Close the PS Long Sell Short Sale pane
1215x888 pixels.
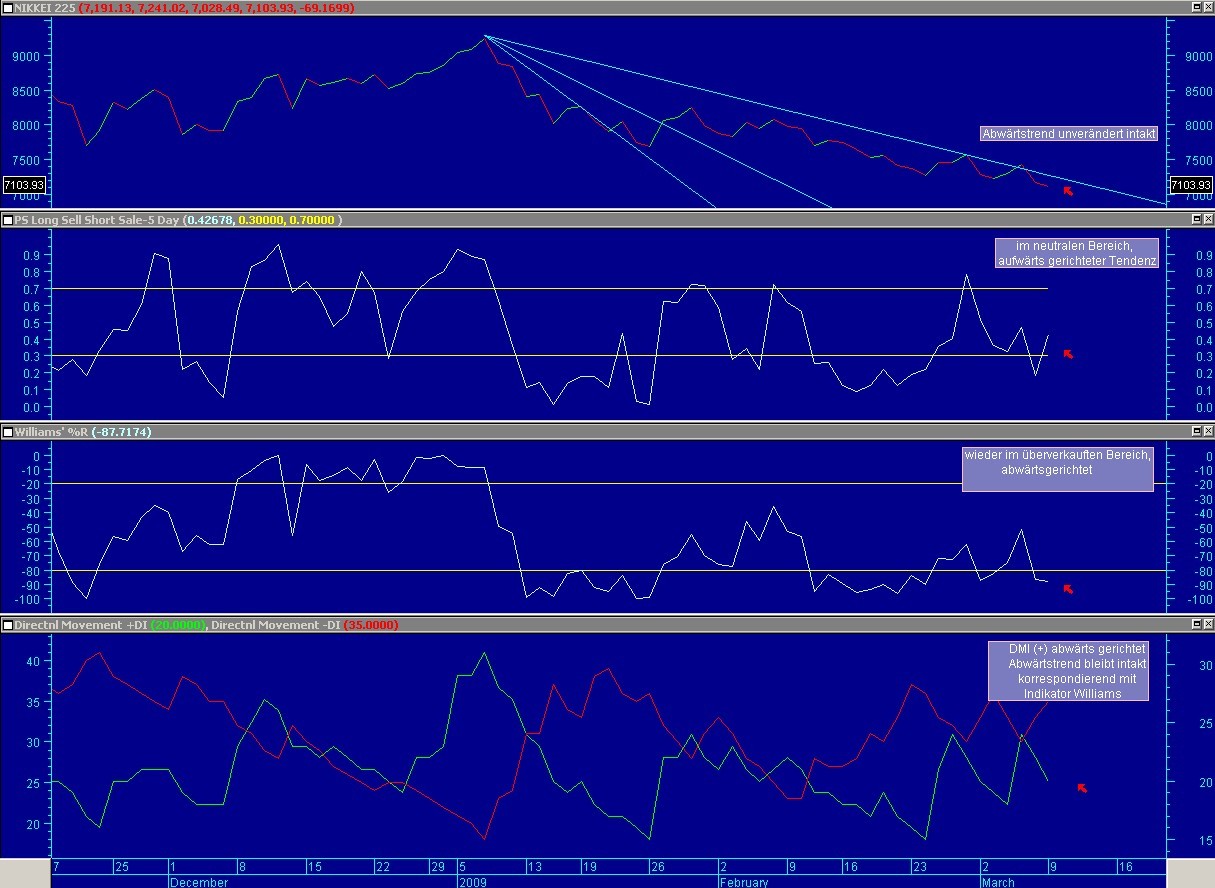click(1207, 220)
